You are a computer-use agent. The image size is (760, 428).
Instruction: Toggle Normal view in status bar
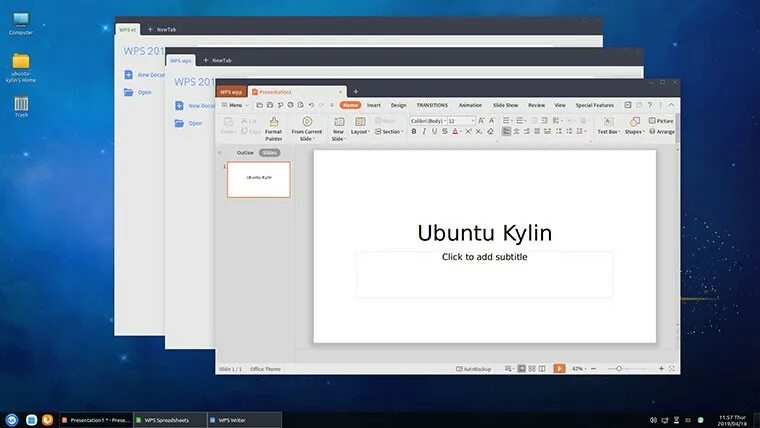pyautogui.click(x=522, y=369)
